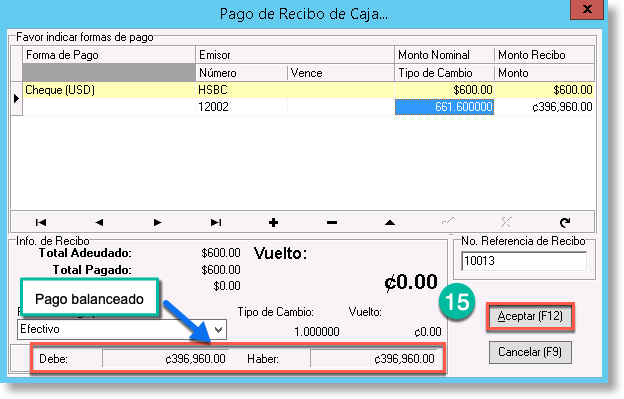Click Aceptar (F12) button

530,316
